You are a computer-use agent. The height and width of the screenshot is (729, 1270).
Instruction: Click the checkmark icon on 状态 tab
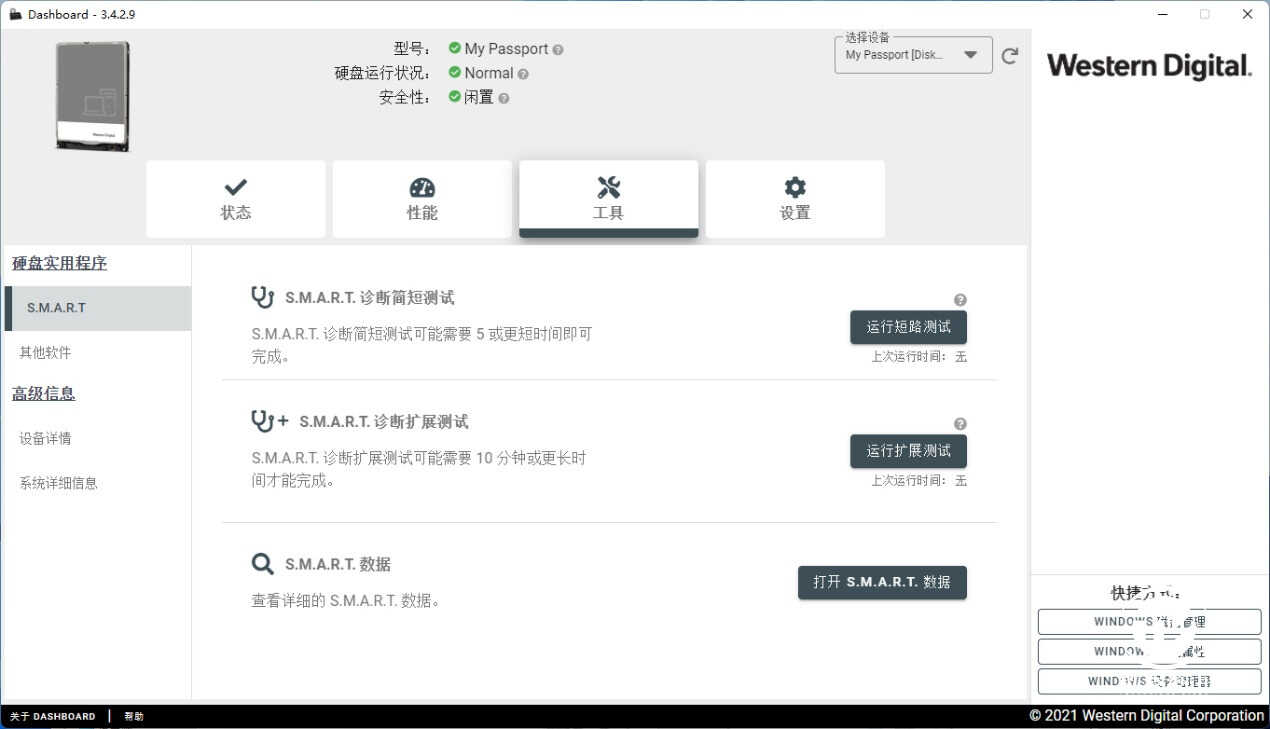tap(236, 187)
